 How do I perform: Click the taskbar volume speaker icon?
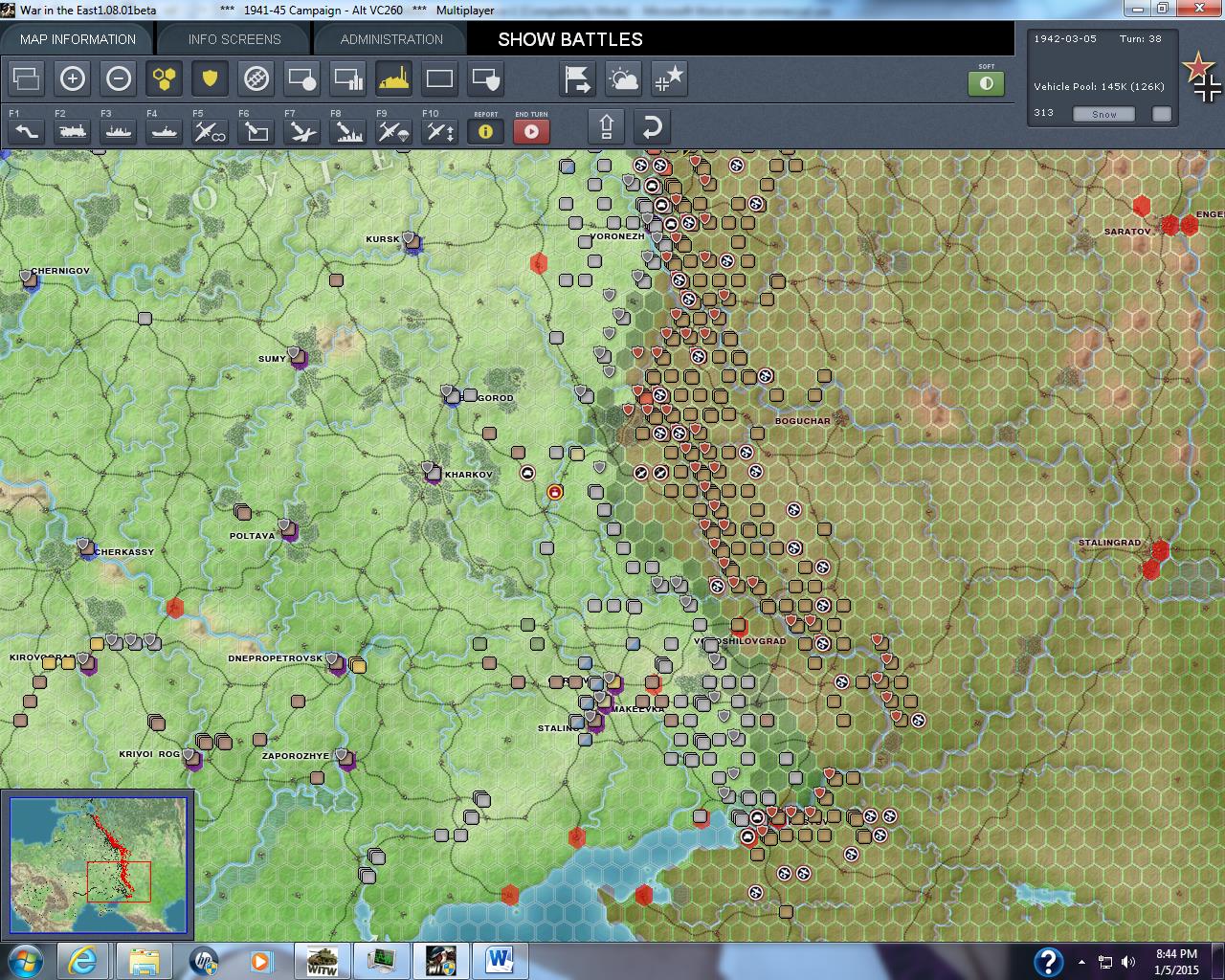pos(1129,962)
